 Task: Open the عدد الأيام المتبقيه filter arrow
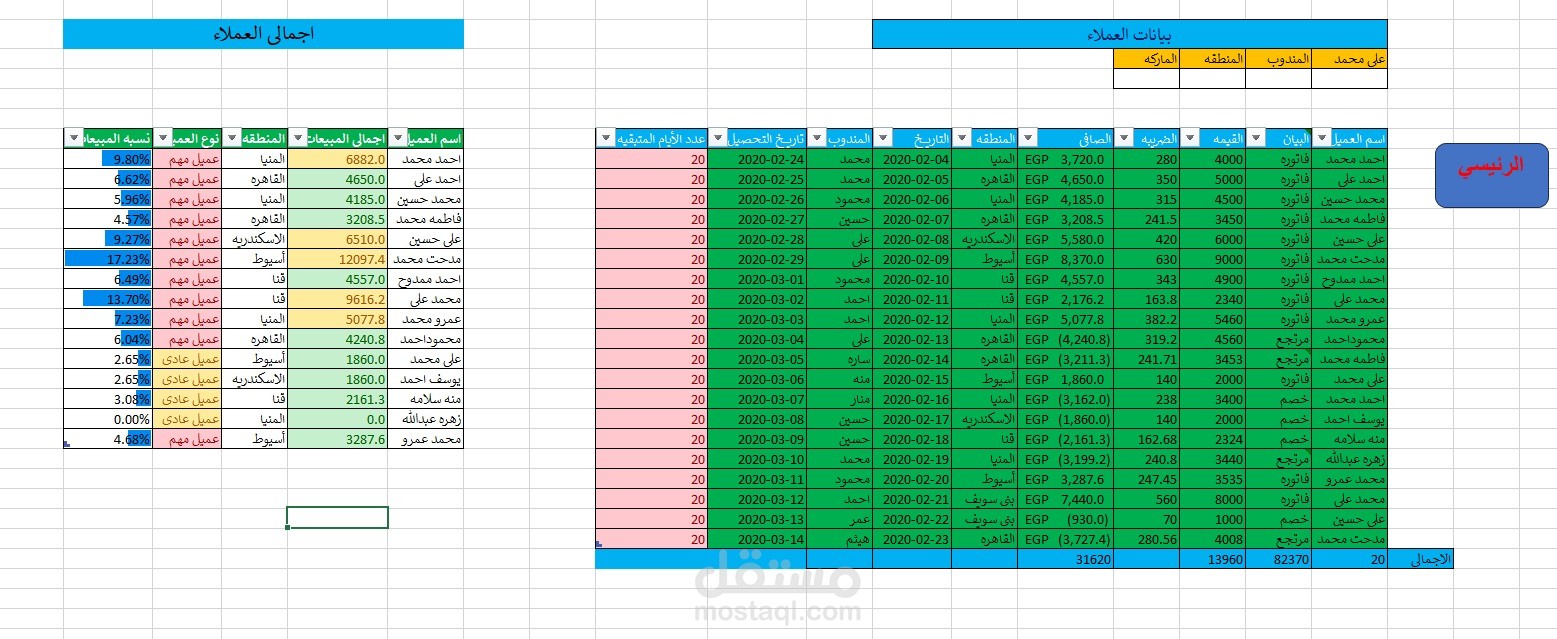(x=606, y=139)
